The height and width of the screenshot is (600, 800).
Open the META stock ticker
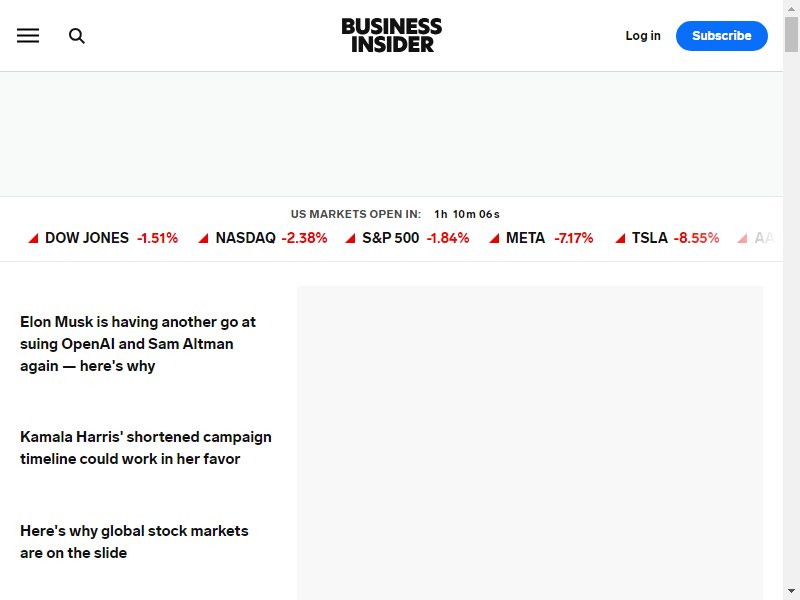[x=541, y=238]
